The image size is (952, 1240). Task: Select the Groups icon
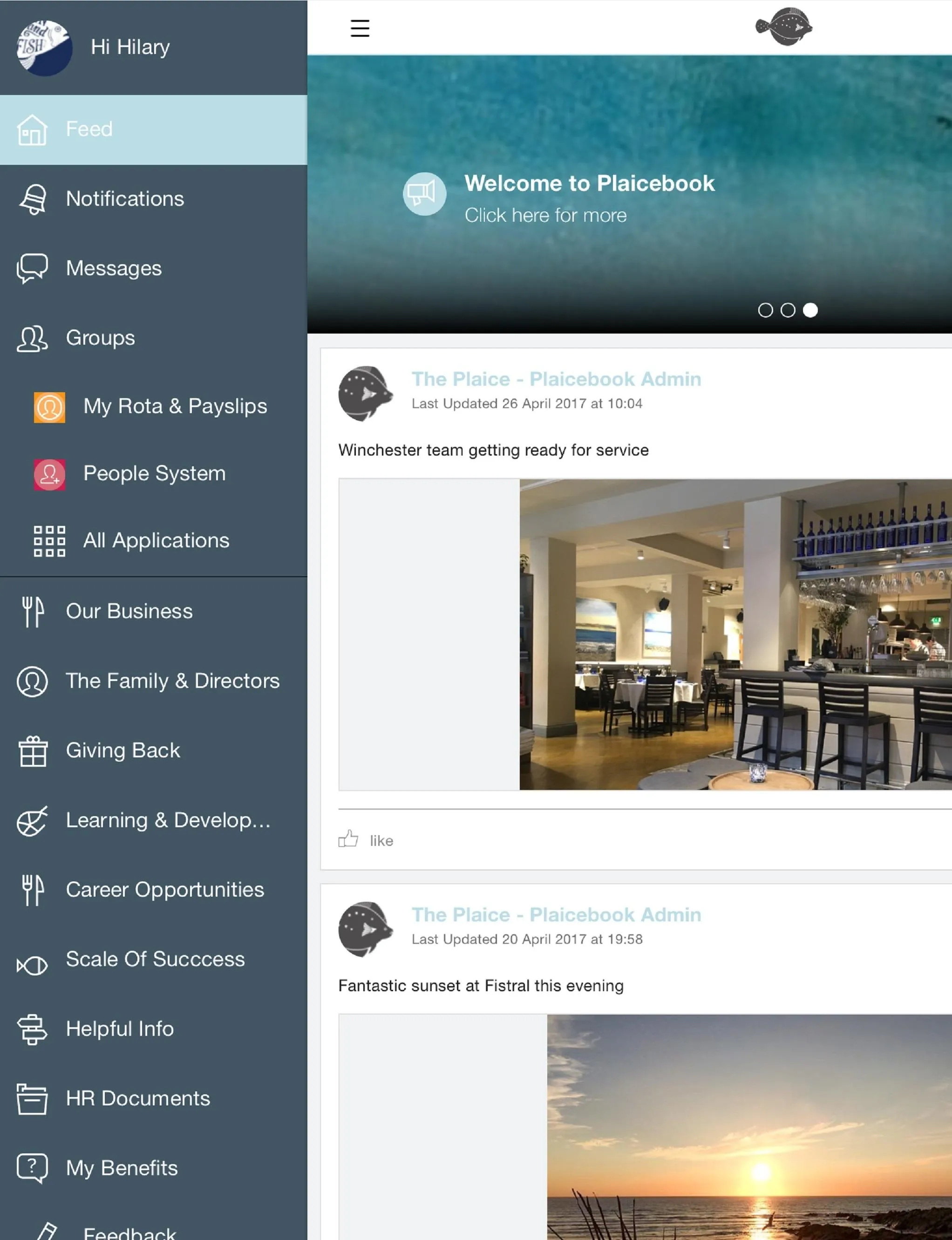click(32, 337)
